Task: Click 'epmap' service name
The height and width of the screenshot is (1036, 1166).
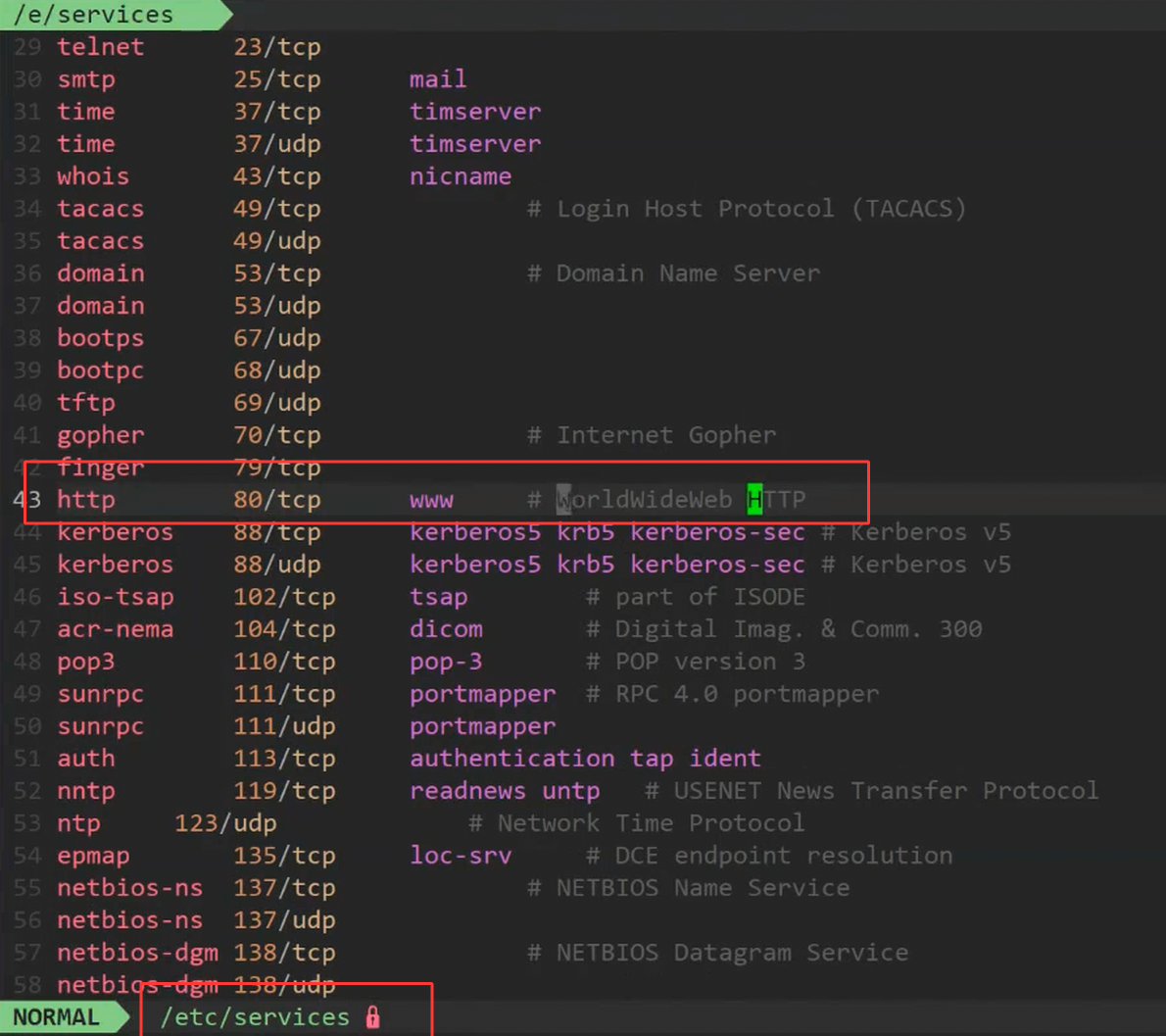Action: (93, 856)
